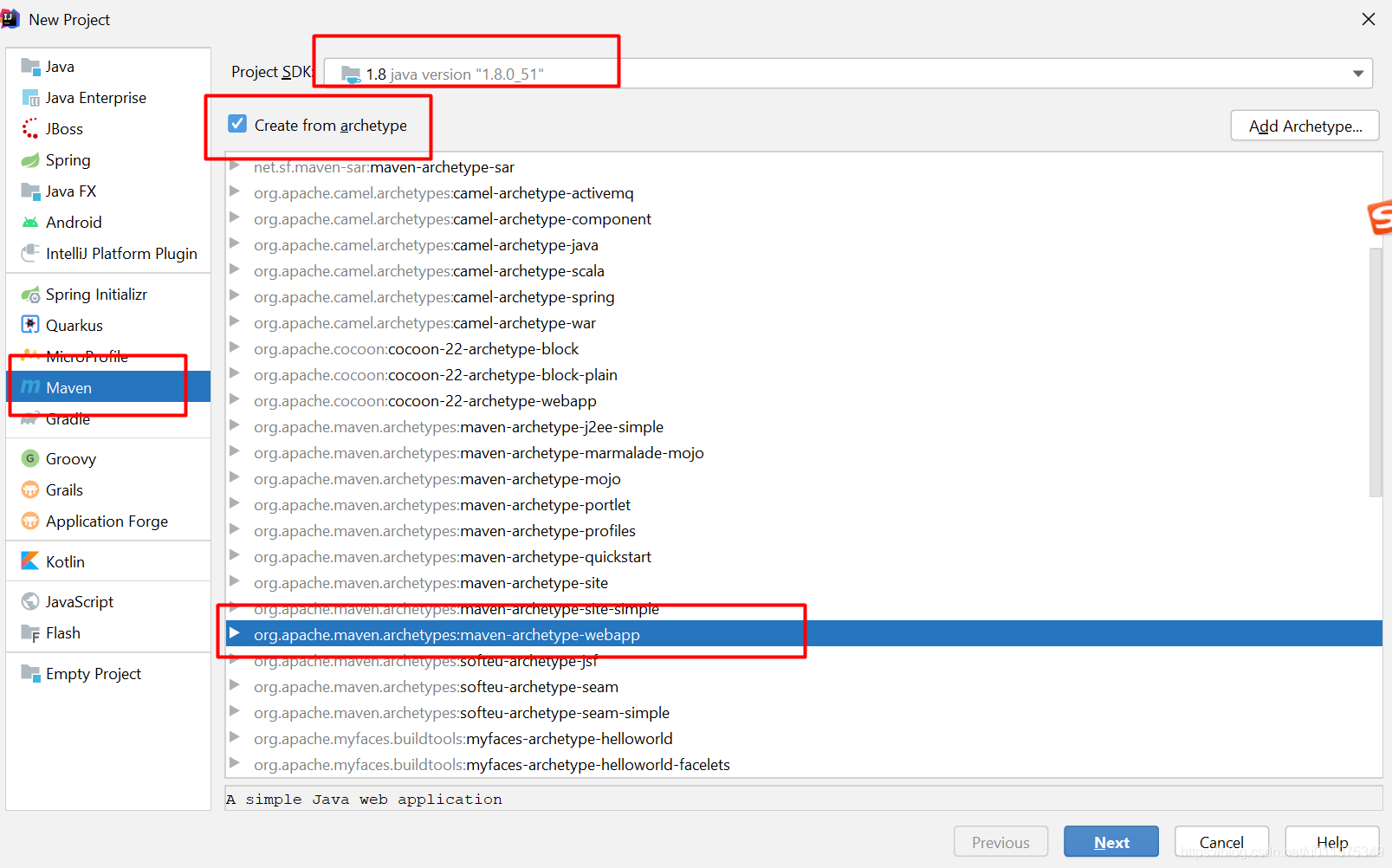Click the Kotlin logo icon

click(x=30, y=561)
